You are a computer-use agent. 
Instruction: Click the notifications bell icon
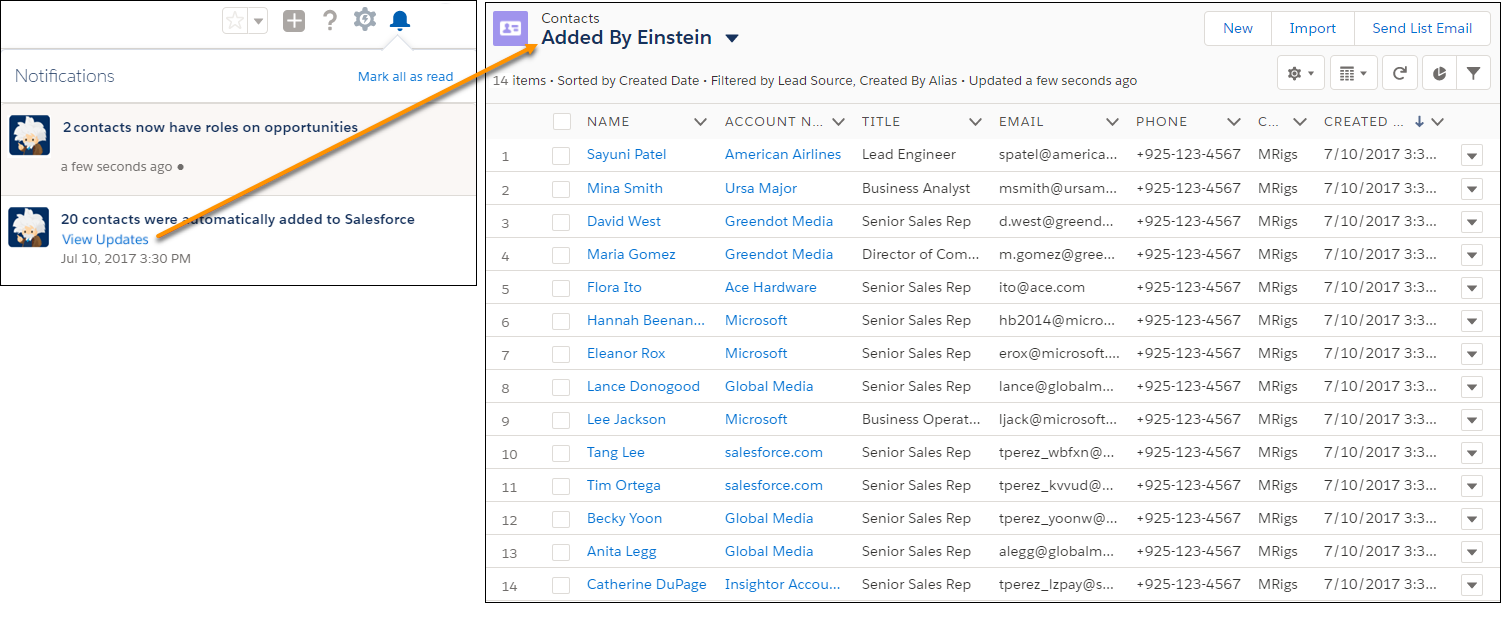400,20
